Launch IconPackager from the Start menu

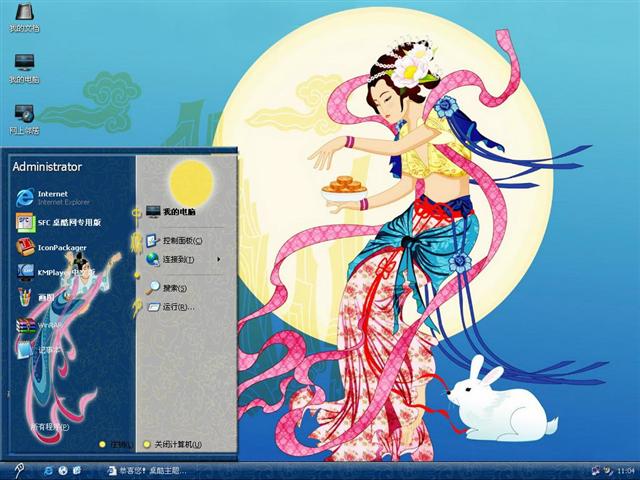click(51, 247)
